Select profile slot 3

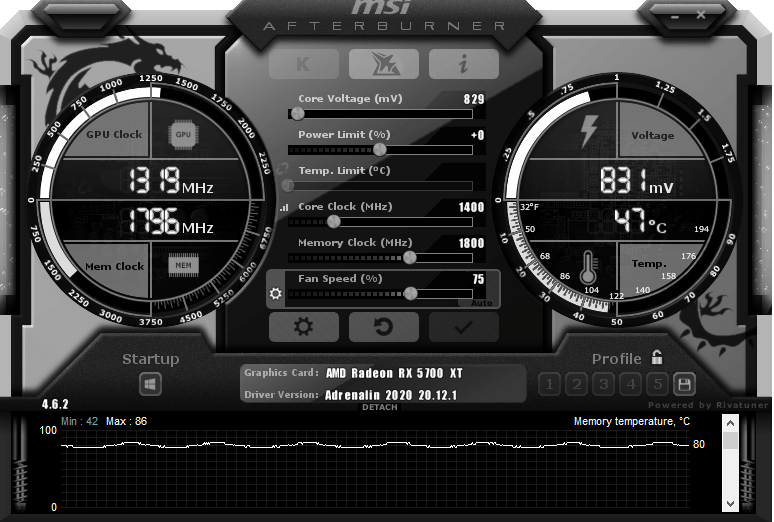pos(603,384)
